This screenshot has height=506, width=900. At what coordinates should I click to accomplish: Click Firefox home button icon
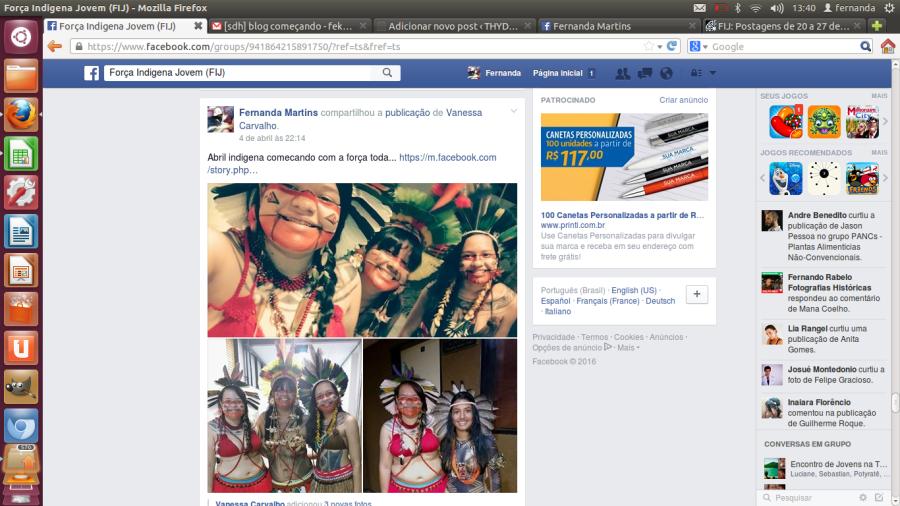tap(887, 46)
